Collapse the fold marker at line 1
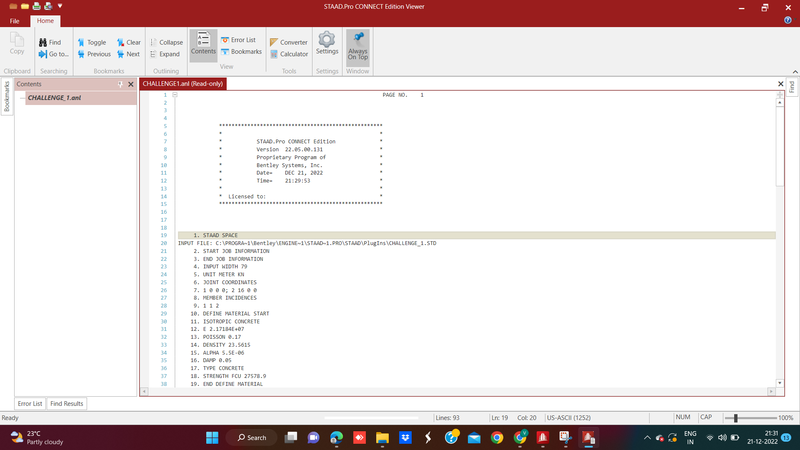The height and width of the screenshot is (450, 800). pos(175,95)
